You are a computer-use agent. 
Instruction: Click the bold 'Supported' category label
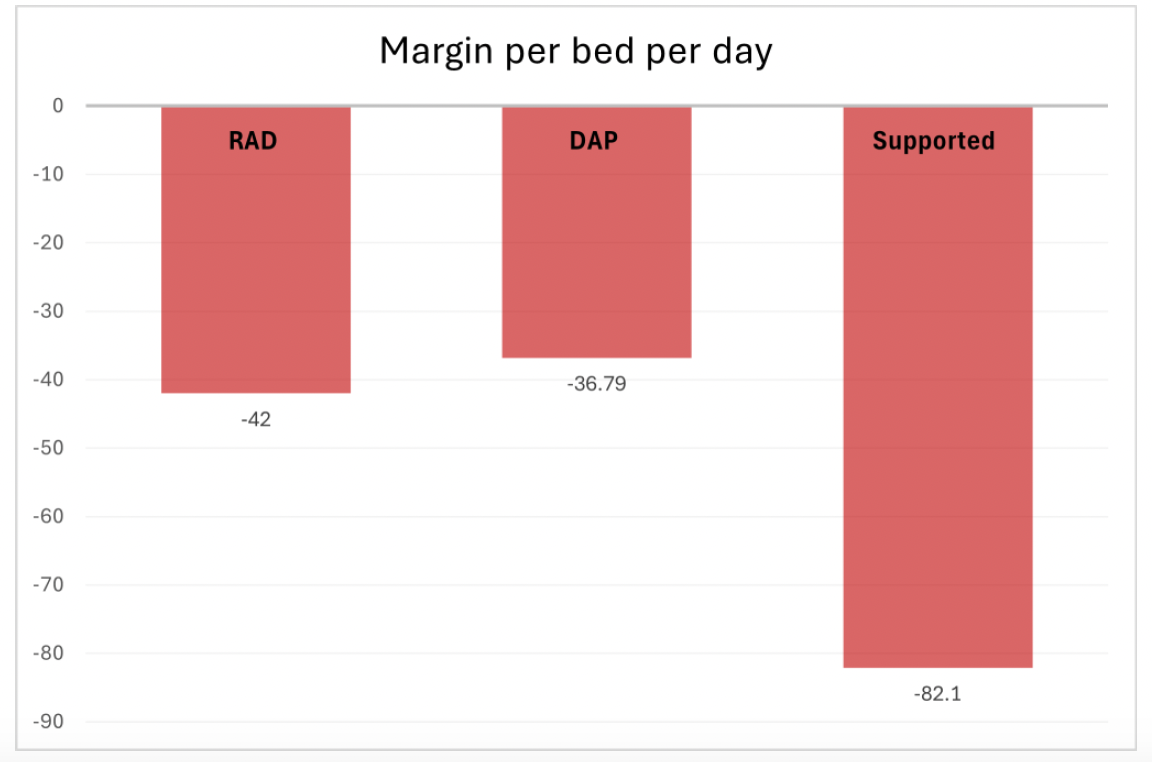tap(934, 141)
